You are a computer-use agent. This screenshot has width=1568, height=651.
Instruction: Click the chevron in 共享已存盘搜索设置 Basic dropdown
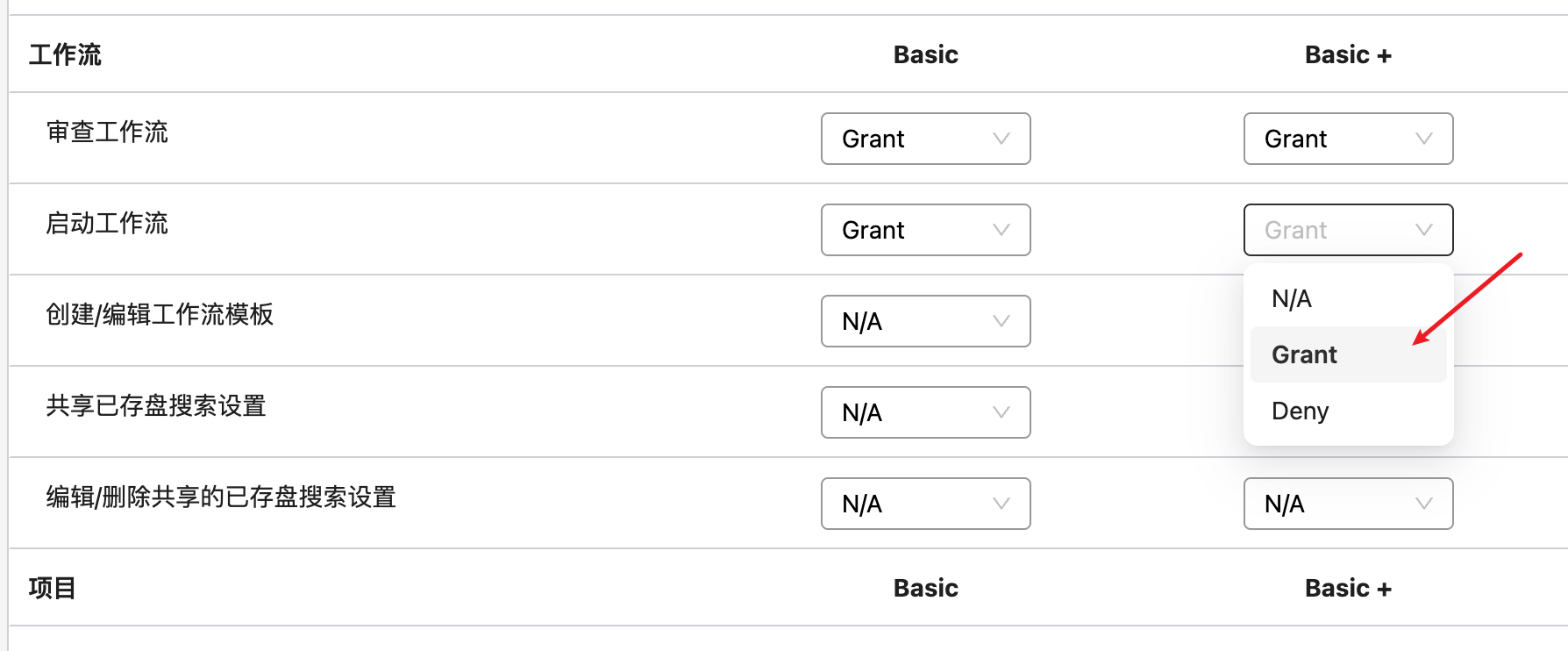1001,412
